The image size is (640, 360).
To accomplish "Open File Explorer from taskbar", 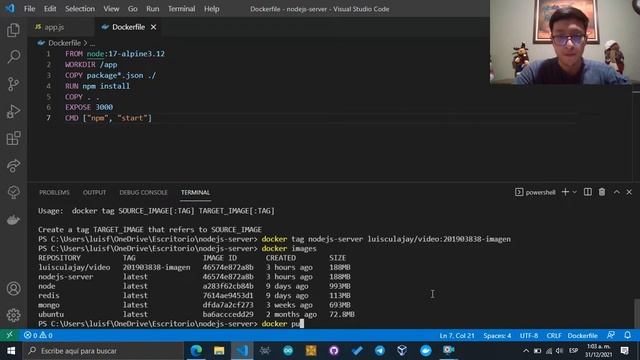I will pyautogui.click(x=219, y=351).
